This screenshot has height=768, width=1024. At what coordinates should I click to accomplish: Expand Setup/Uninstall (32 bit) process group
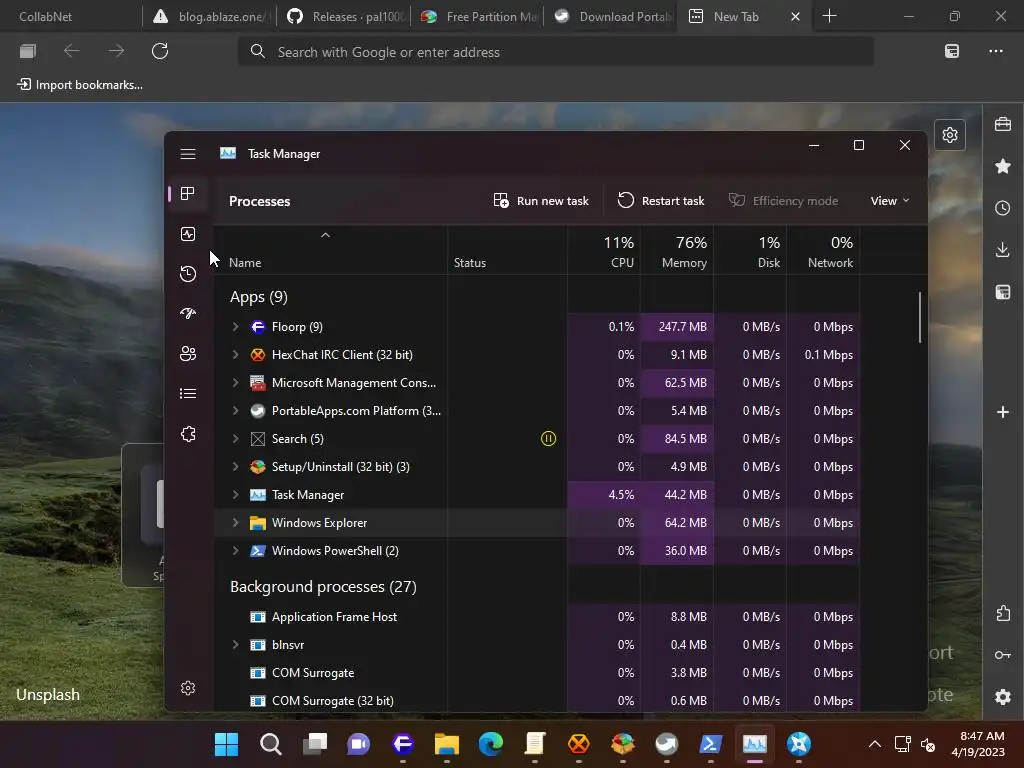point(236,467)
